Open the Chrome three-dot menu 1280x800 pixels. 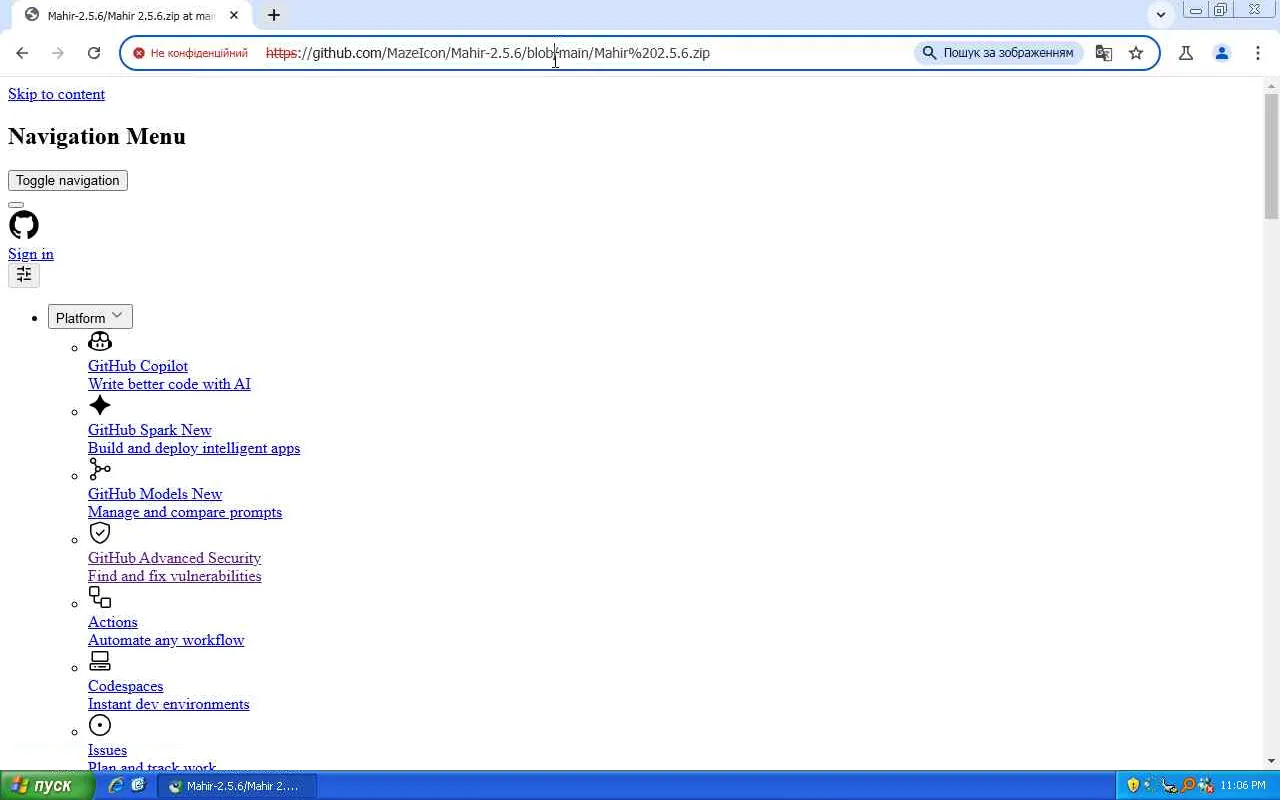coord(1258,53)
